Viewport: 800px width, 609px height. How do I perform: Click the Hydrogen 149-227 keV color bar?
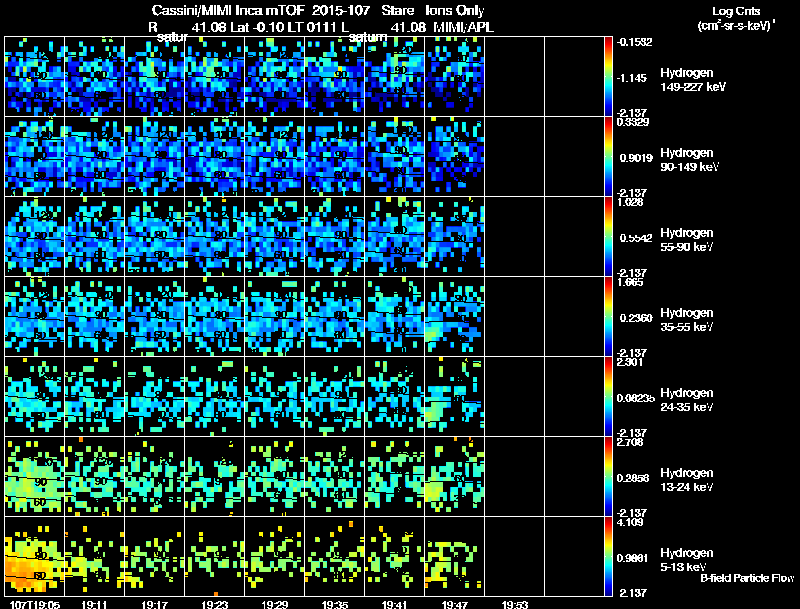(x=608, y=77)
